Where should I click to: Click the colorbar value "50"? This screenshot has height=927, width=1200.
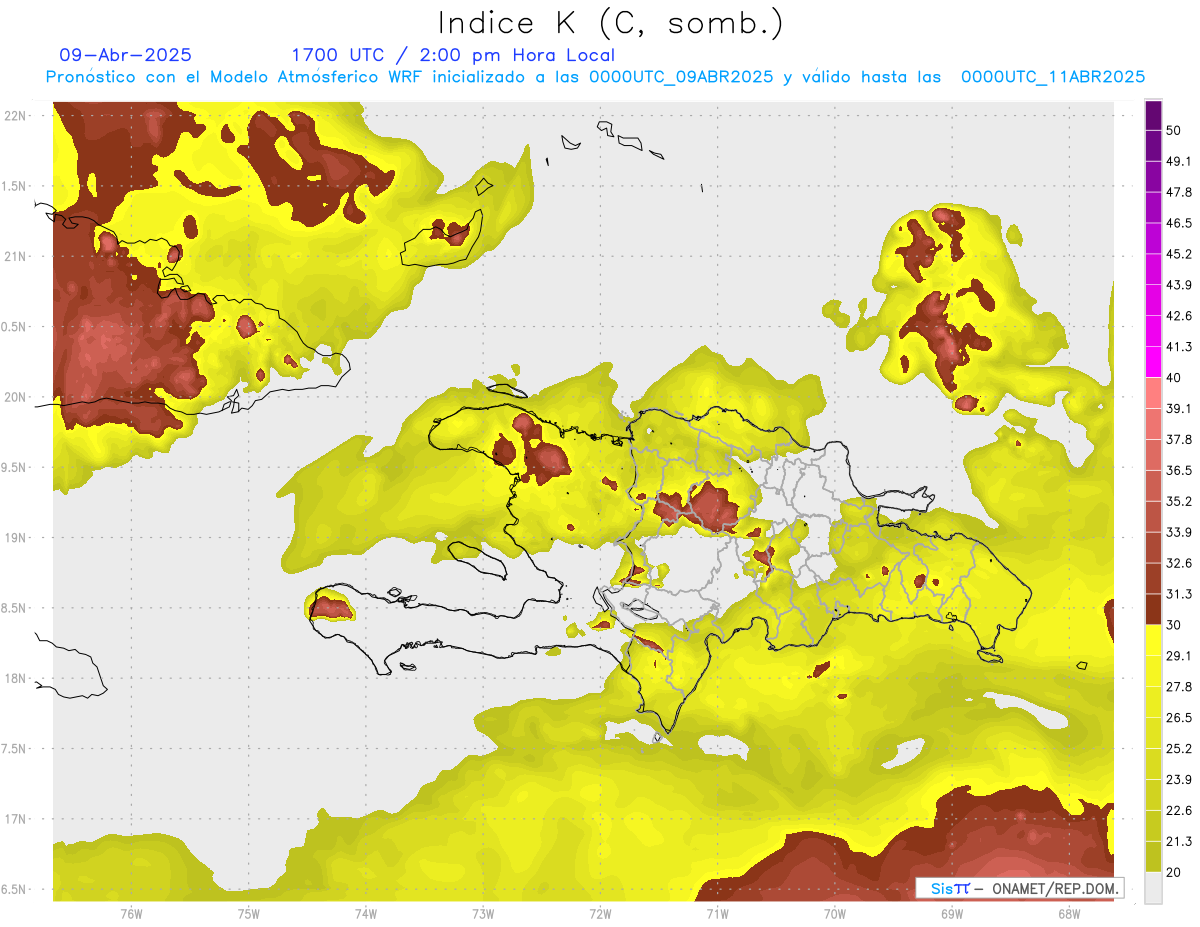[1174, 130]
